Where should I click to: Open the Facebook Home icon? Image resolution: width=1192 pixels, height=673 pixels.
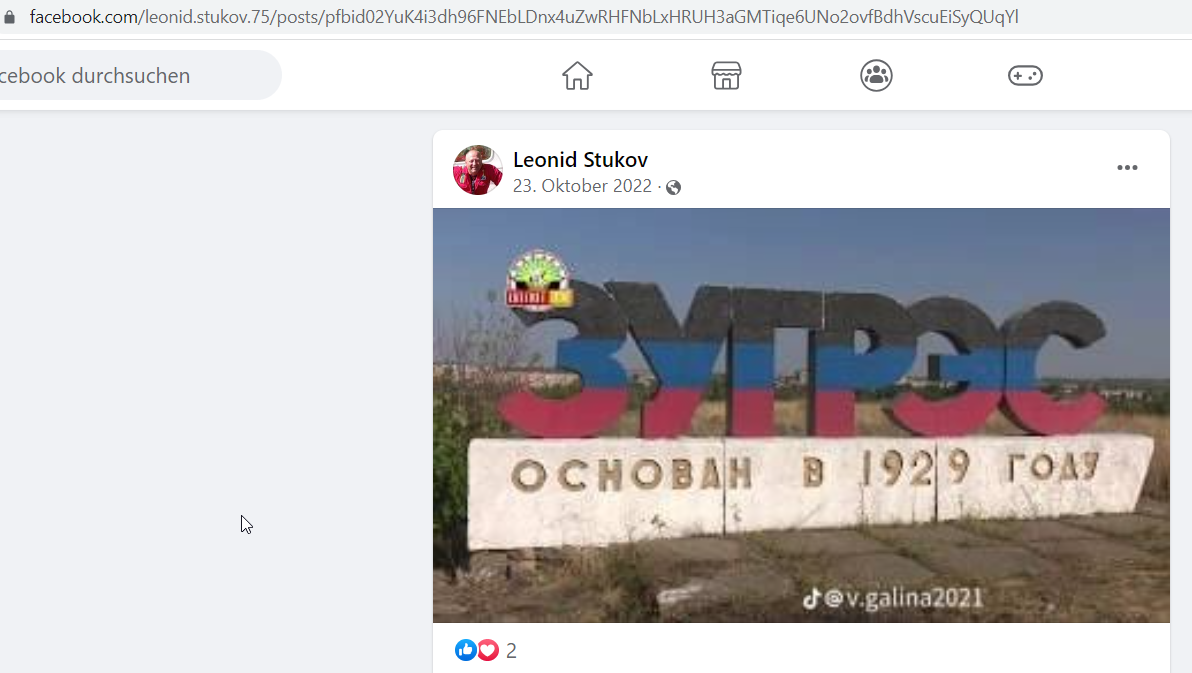[x=577, y=75]
